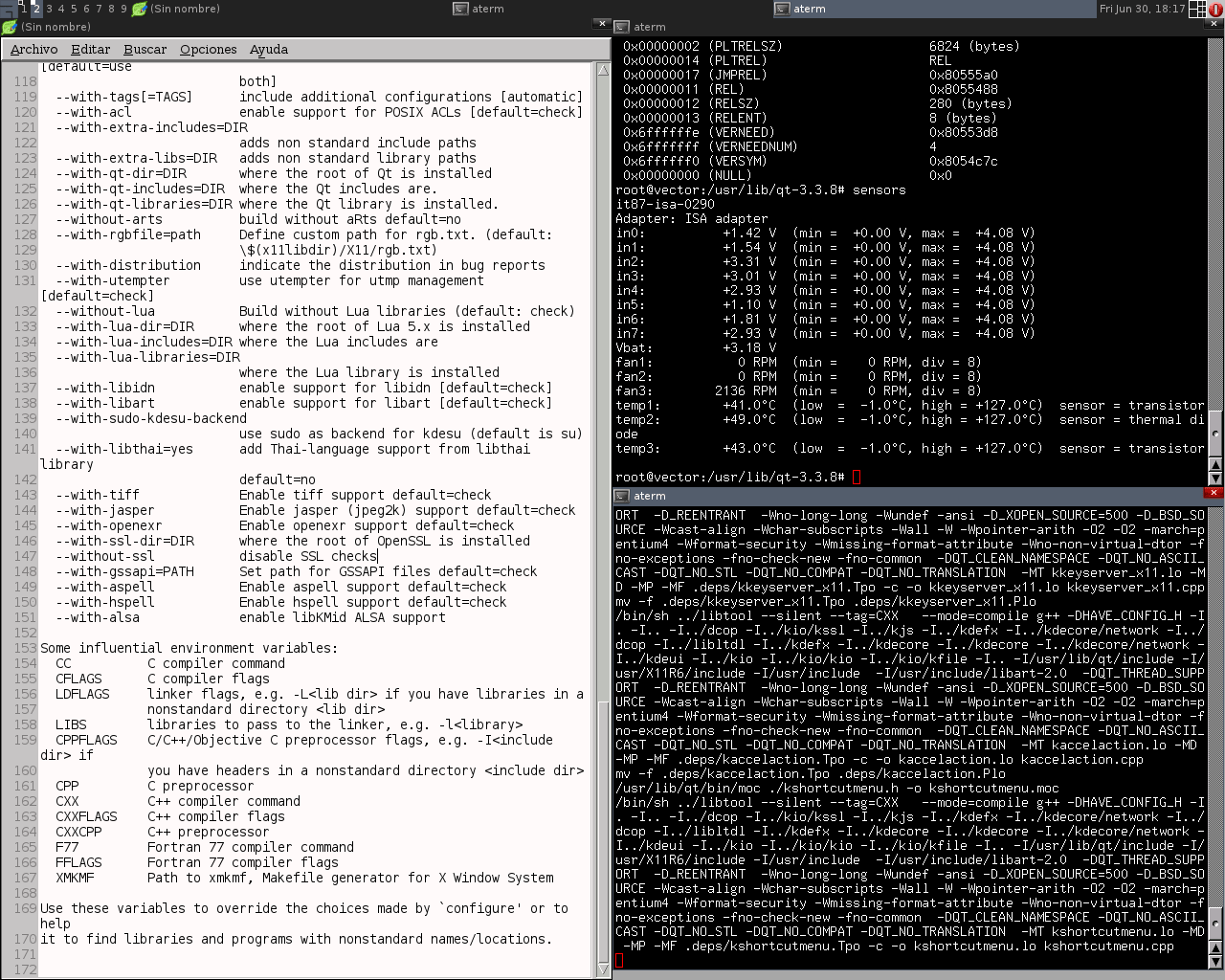Open the Opciones menu

209,49
